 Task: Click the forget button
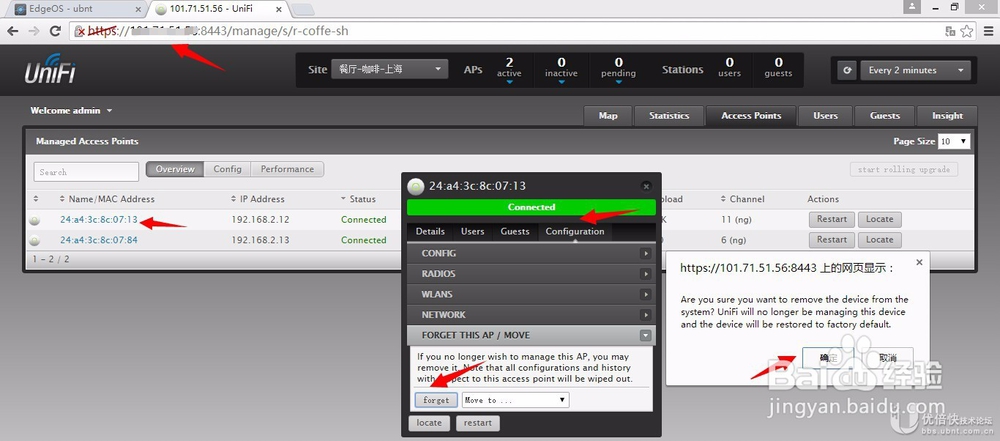pyautogui.click(x=436, y=400)
